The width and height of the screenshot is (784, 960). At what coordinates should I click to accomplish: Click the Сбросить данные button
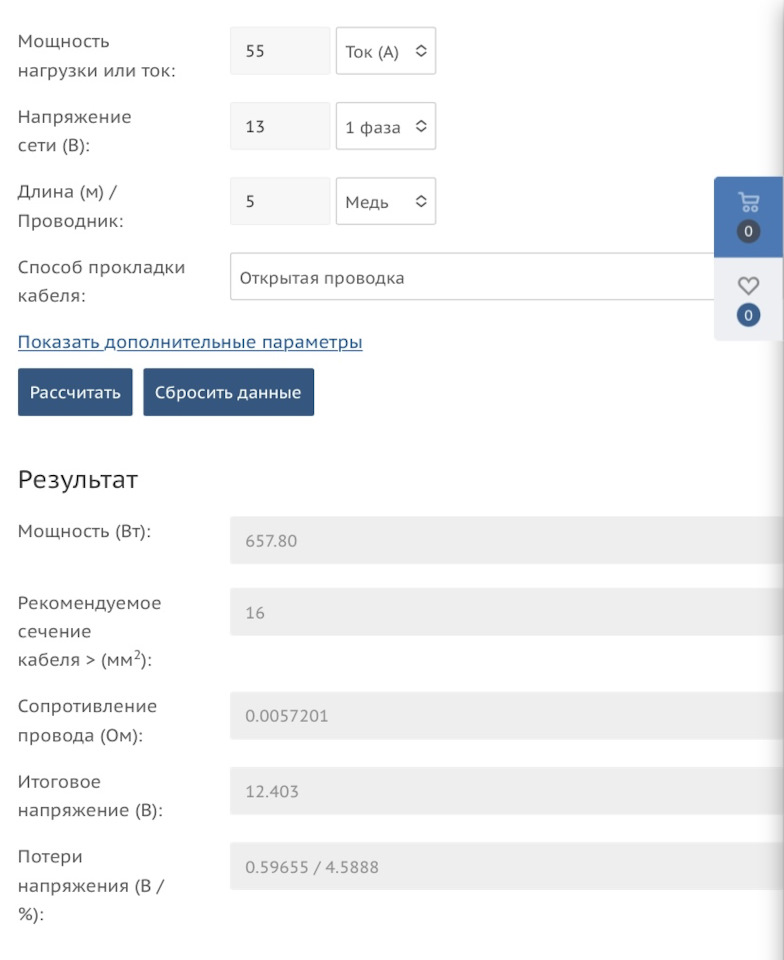point(228,392)
